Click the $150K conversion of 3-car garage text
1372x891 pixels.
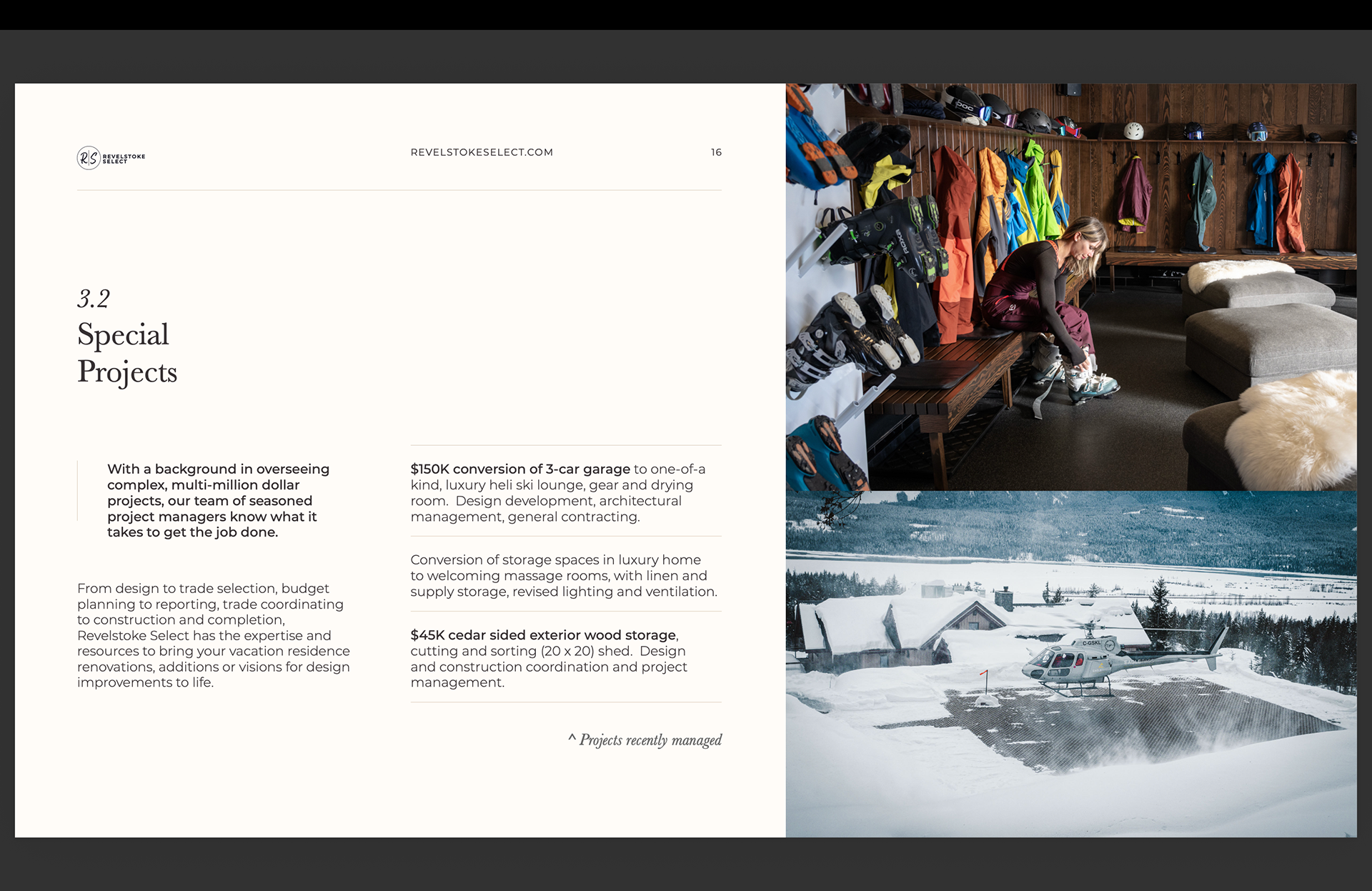click(x=520, y=469)
